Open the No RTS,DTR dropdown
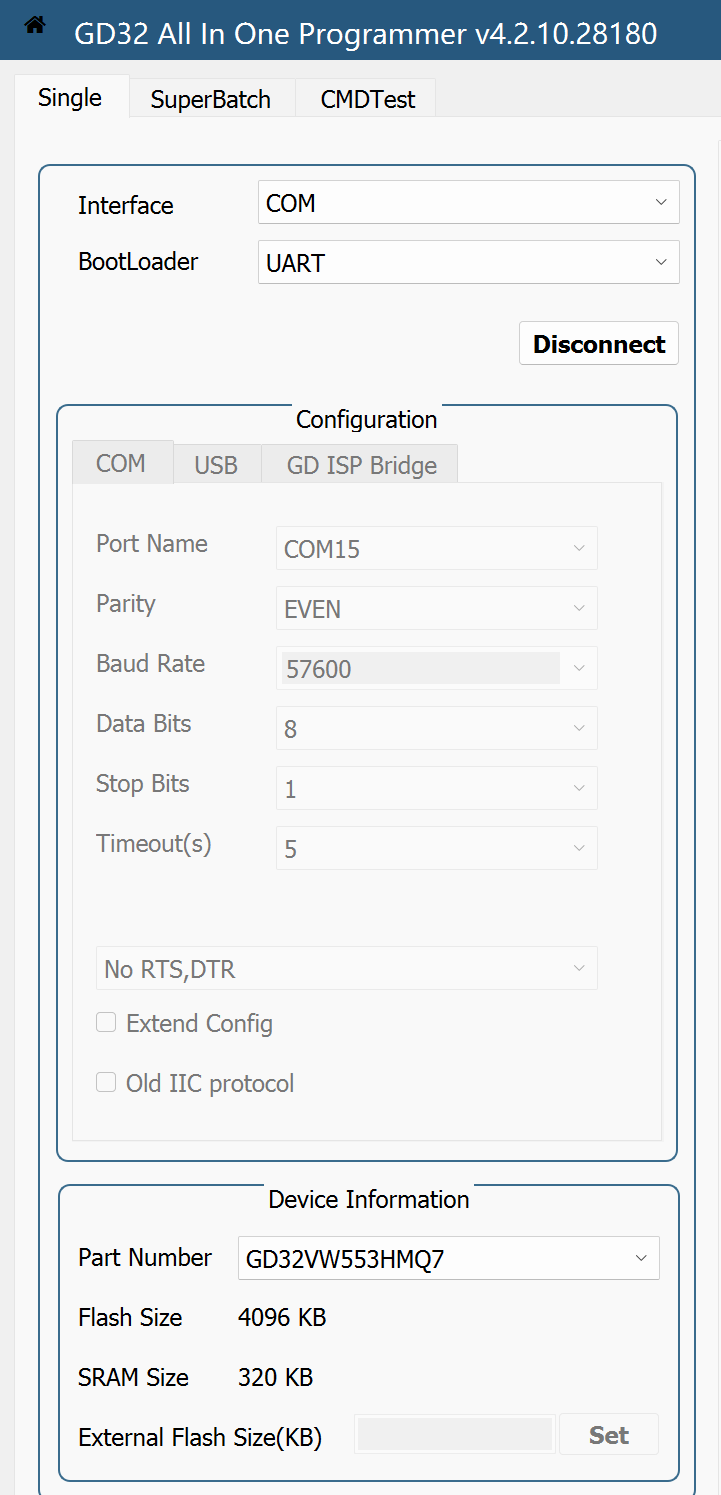The image size is (721, 1495). pyautogui.click(x=347, y=968)
